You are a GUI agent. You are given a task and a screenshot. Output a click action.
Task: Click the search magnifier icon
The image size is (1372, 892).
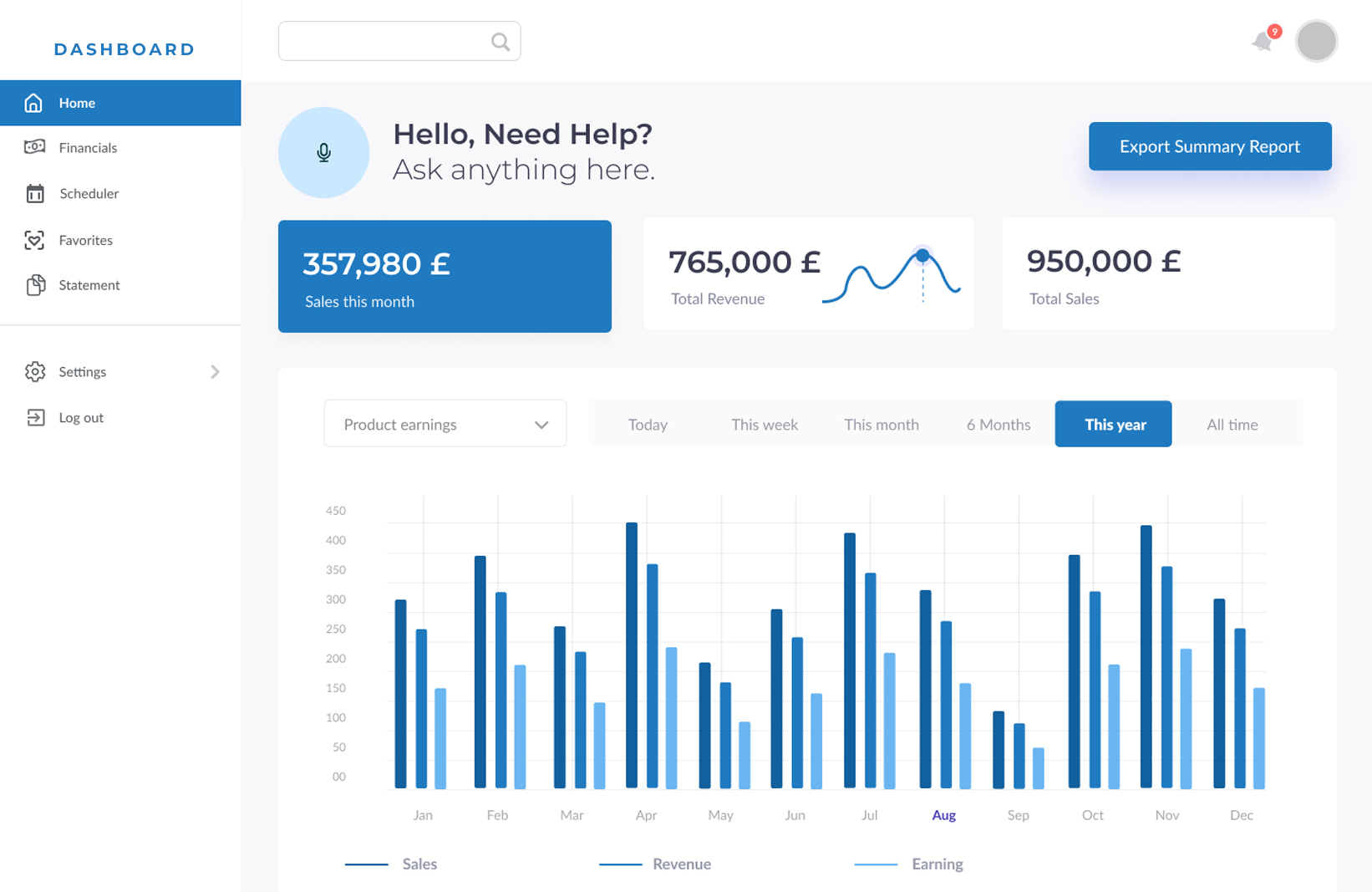pyautogui.click(x=500, y=42)
